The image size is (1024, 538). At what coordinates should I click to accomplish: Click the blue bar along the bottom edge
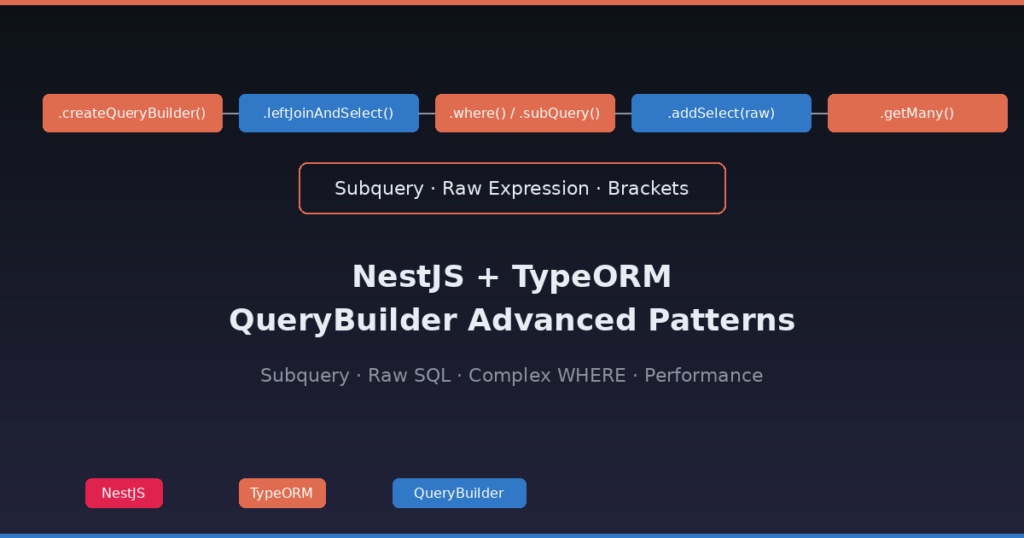tap(512, 535)
